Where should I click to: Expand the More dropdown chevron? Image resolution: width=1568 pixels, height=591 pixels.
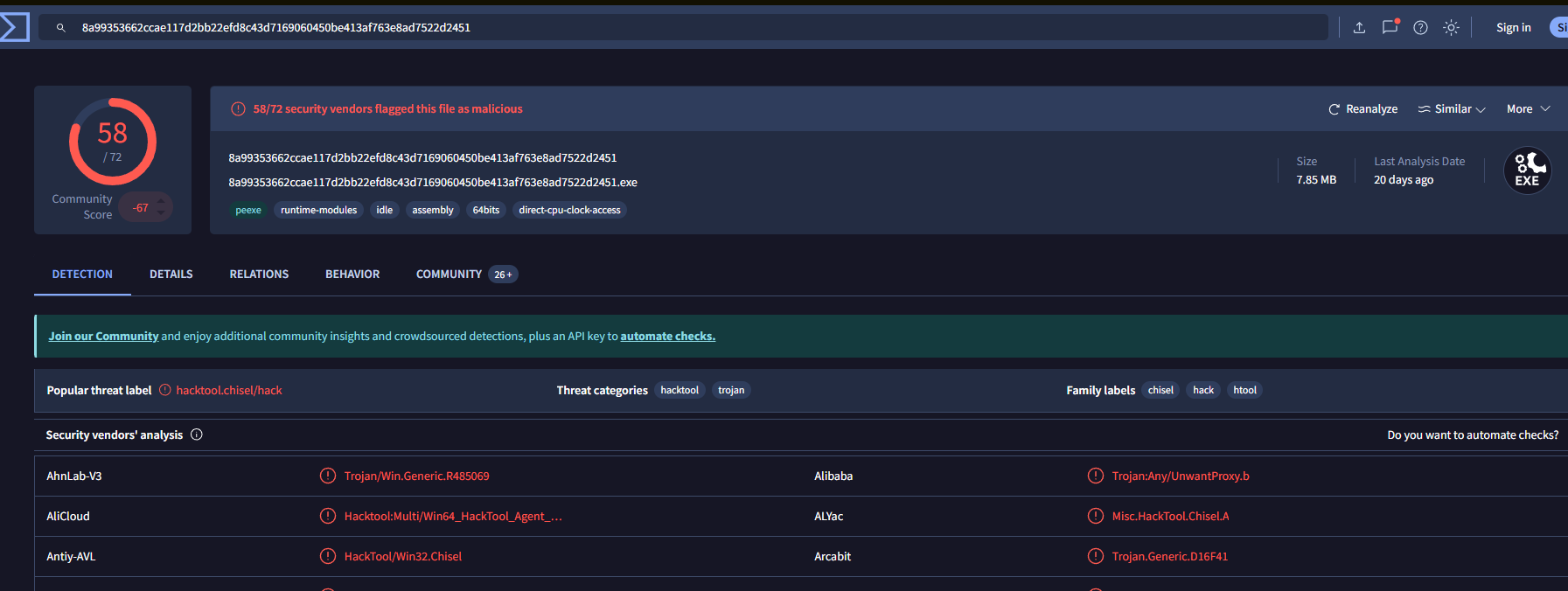[1545, 109]
